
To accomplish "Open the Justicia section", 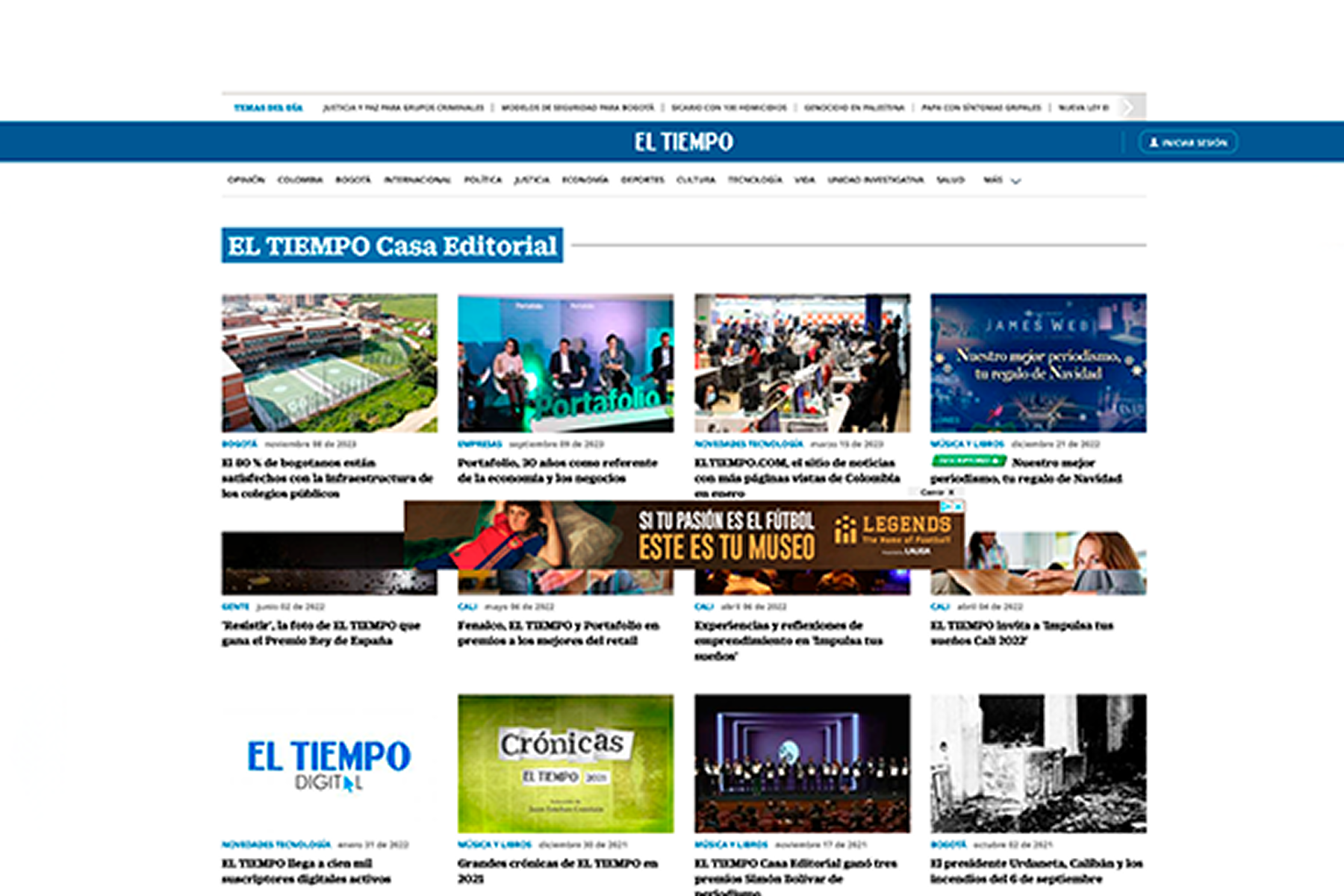I will [532, 180].
